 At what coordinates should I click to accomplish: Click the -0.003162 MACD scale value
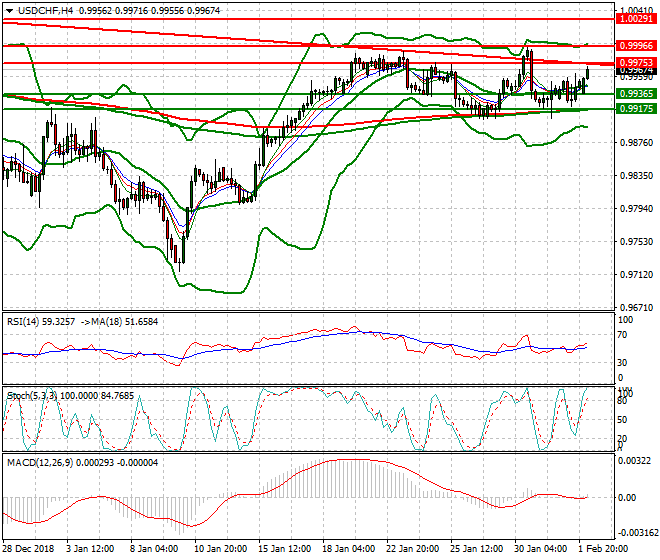coord(637,533)
